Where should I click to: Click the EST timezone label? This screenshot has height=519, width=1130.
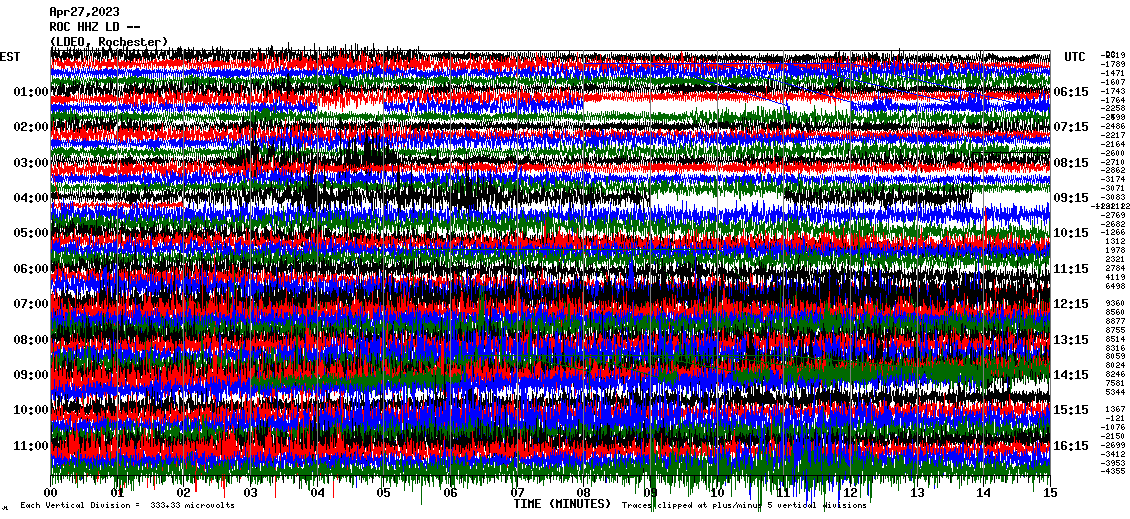point(10,57)
